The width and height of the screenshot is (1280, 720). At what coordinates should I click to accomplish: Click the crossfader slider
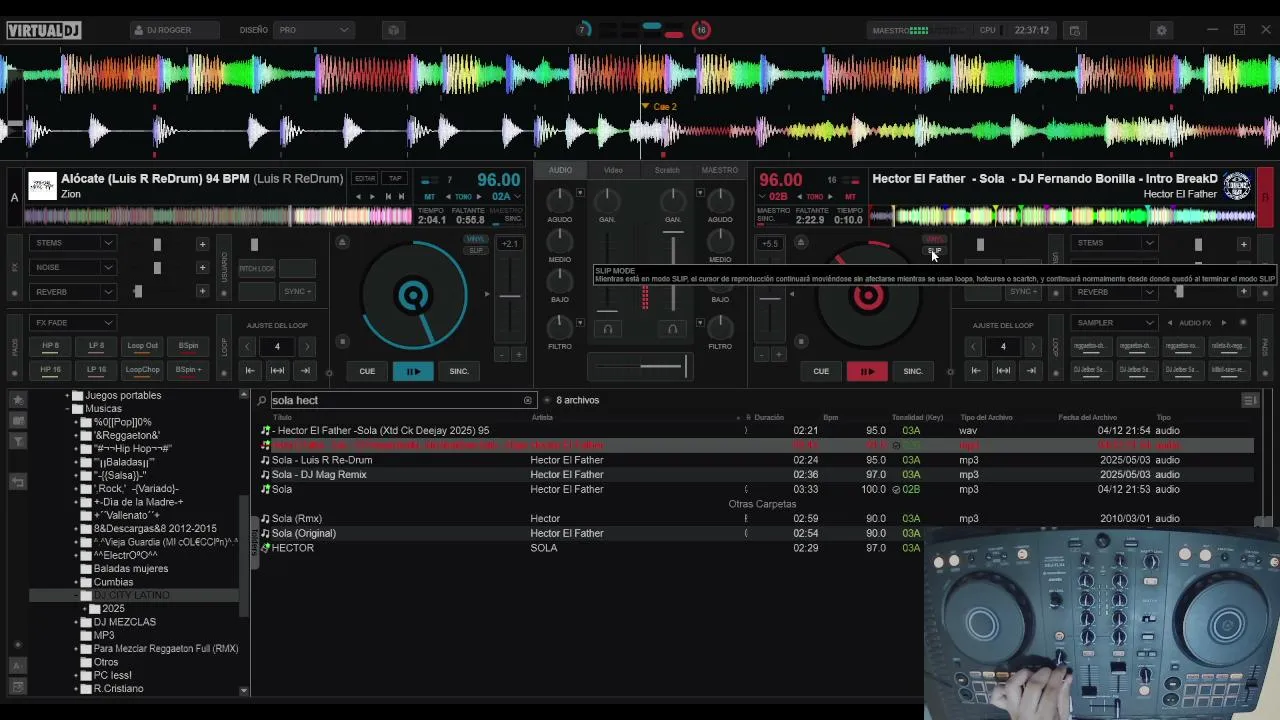[x=639, y=367]
